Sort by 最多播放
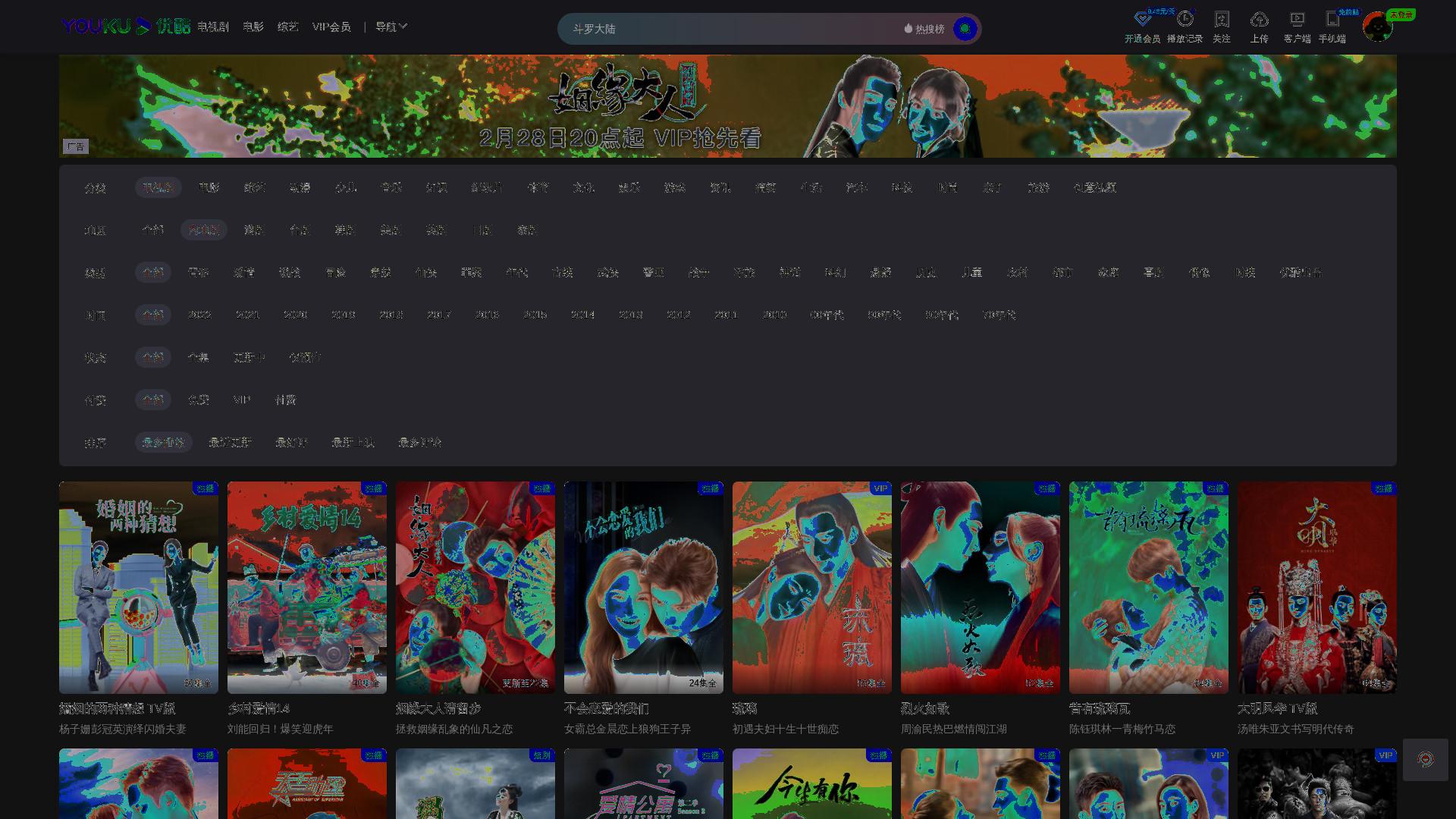Screen dimensions: 1456x819 click(163, 442)
